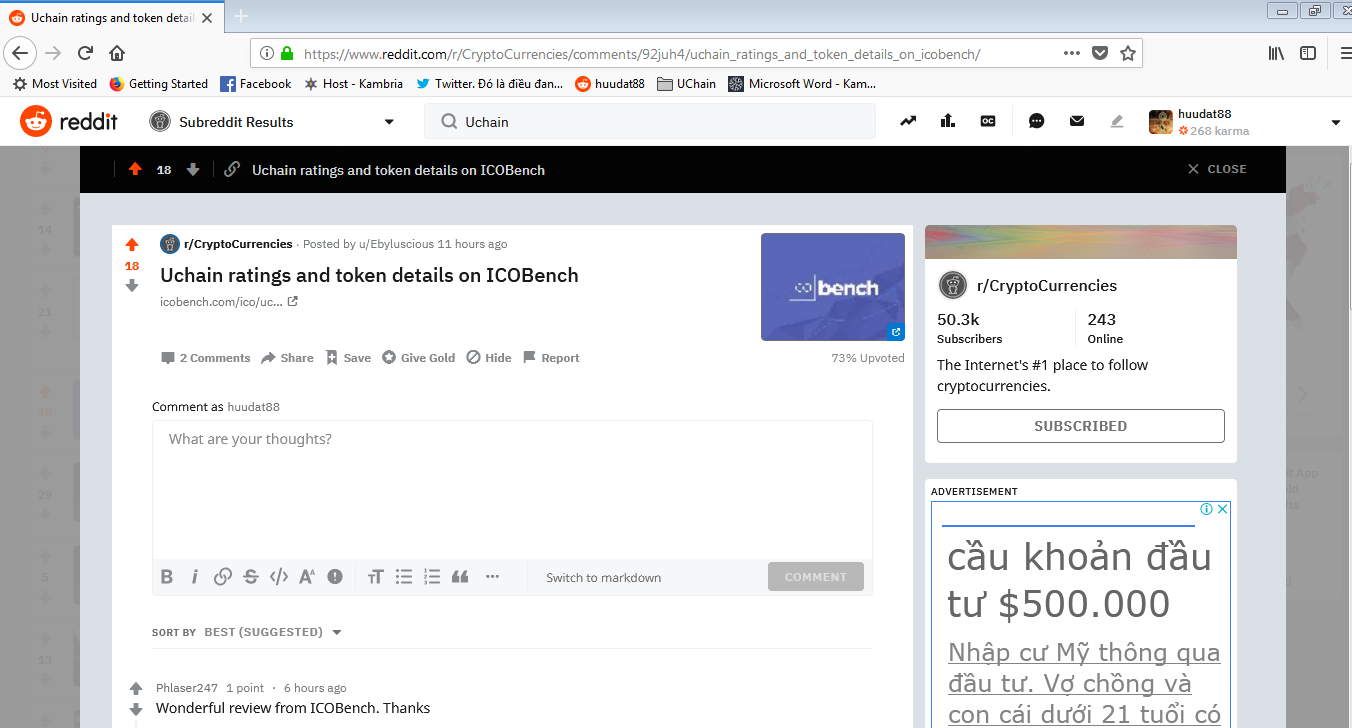This screenshot has height=728, width=1352.
Task: Upvote the post in the black header bar
Action: tap(135, 170)
